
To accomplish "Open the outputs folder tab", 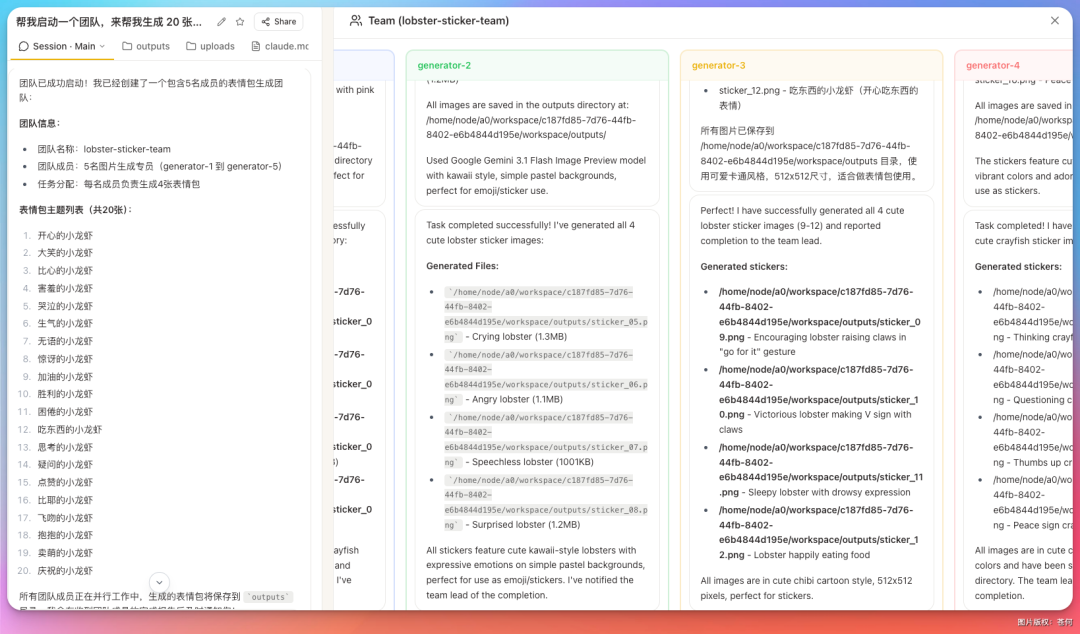I will click(146, 46).
